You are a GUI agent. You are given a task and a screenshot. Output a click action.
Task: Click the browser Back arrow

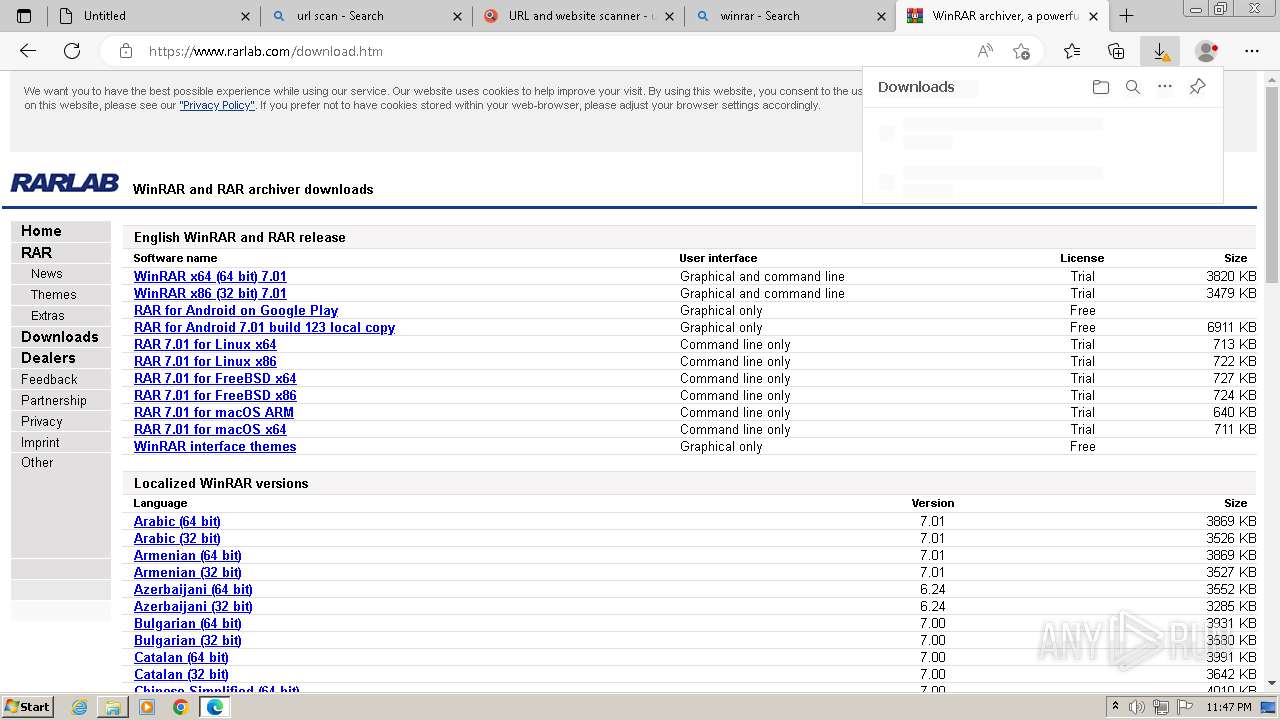tap(28, 51)
